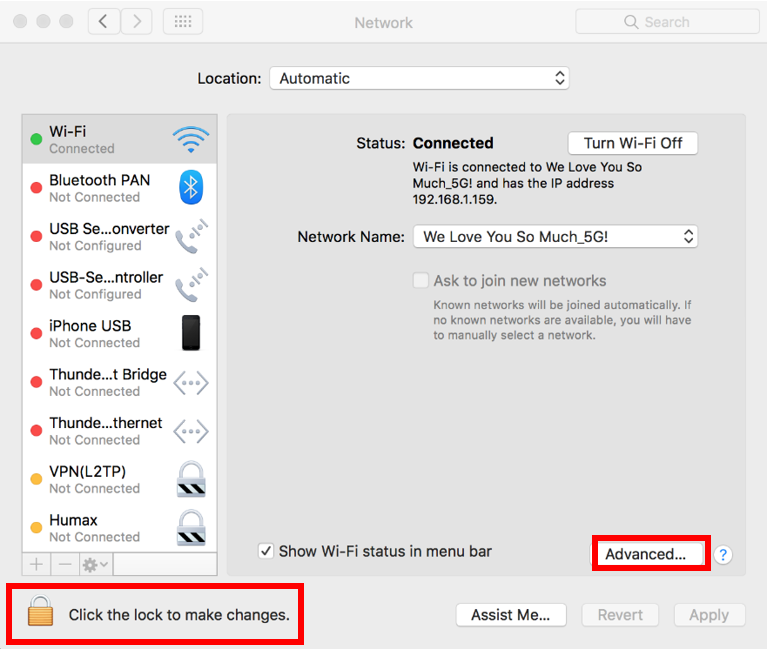Open the Advanced... settings

647,554
